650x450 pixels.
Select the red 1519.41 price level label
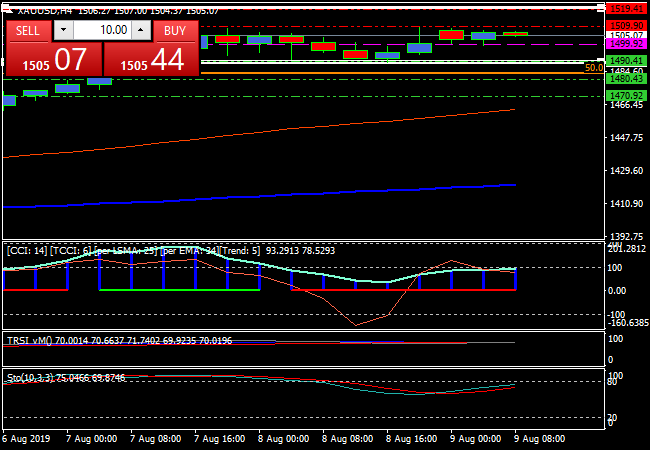pyautogui.click(x=626, y=8)
